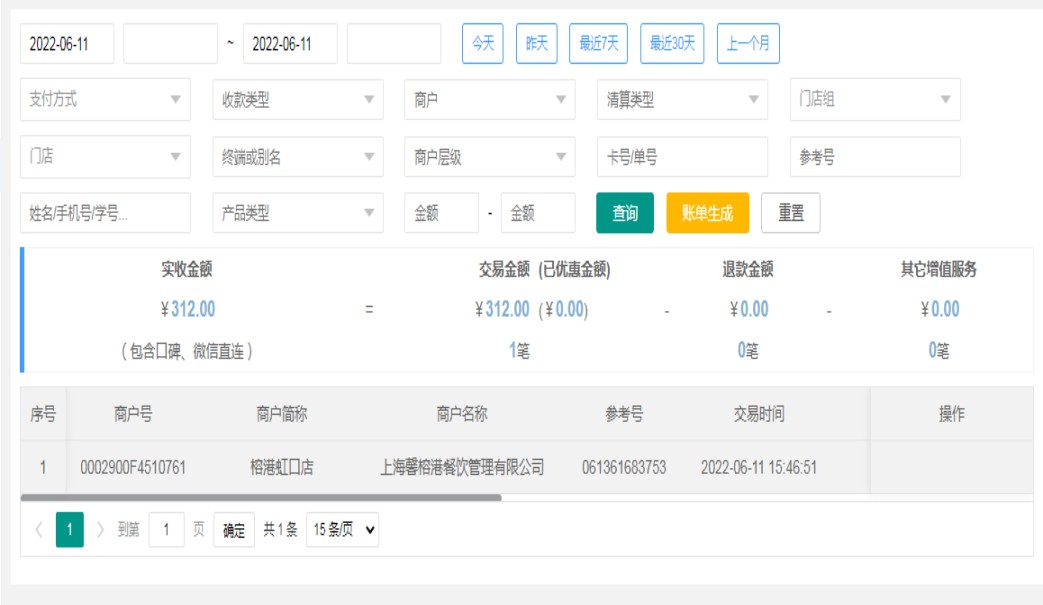Expand the 清算类型 dropdown
This screenshot has height=605, width=1043.
(x=682, y=100)
